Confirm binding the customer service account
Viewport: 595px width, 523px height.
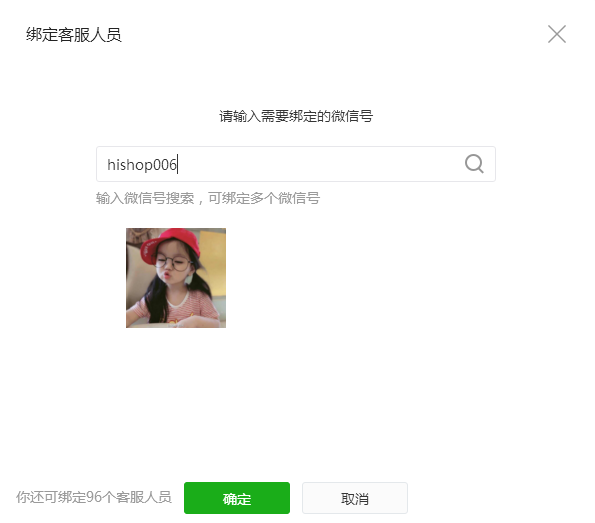coord(237,498)
